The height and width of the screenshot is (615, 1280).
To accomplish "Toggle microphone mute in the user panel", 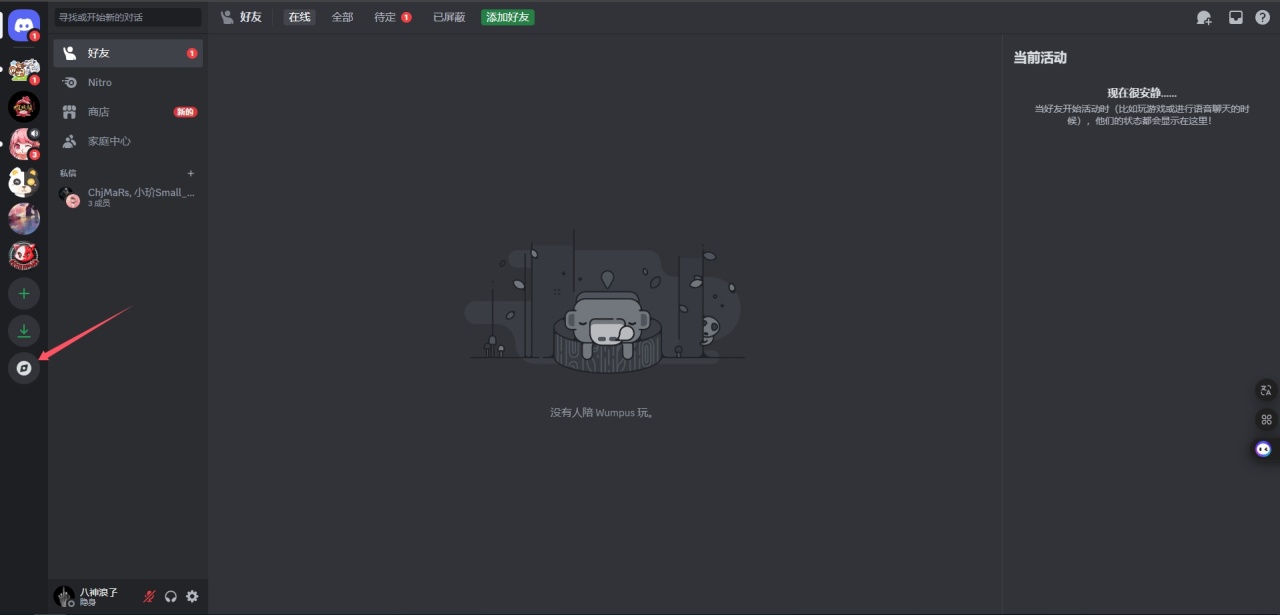I will (149, 596).
